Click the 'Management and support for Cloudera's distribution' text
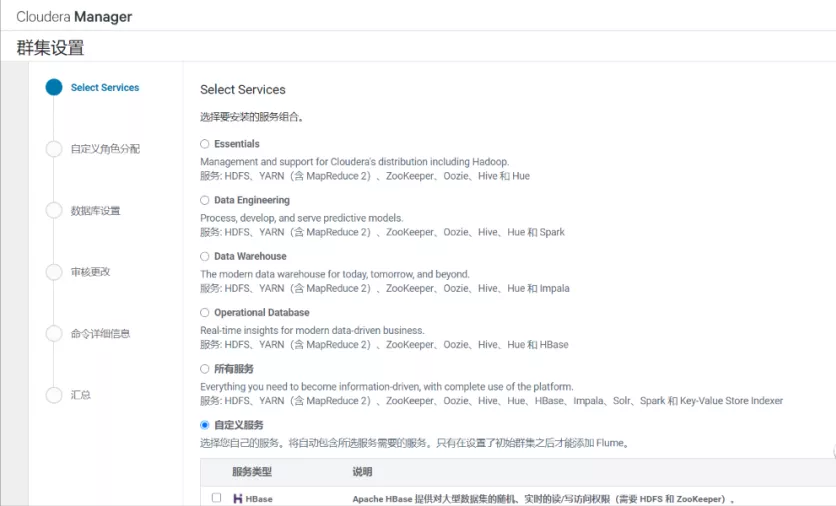 (355, 162)
